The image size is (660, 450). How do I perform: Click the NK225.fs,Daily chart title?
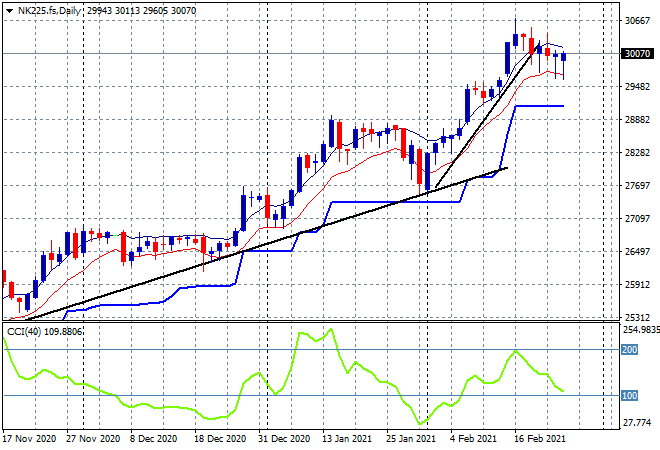[49, 11]
